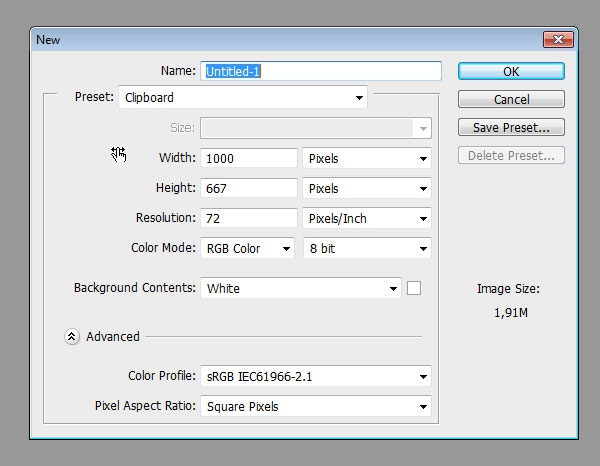Open the Height units Pixels dropdown

[367, 188]
